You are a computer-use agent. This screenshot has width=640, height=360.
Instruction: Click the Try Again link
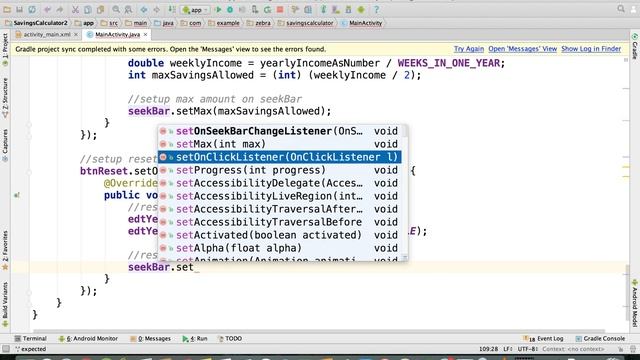click(469, 49)
